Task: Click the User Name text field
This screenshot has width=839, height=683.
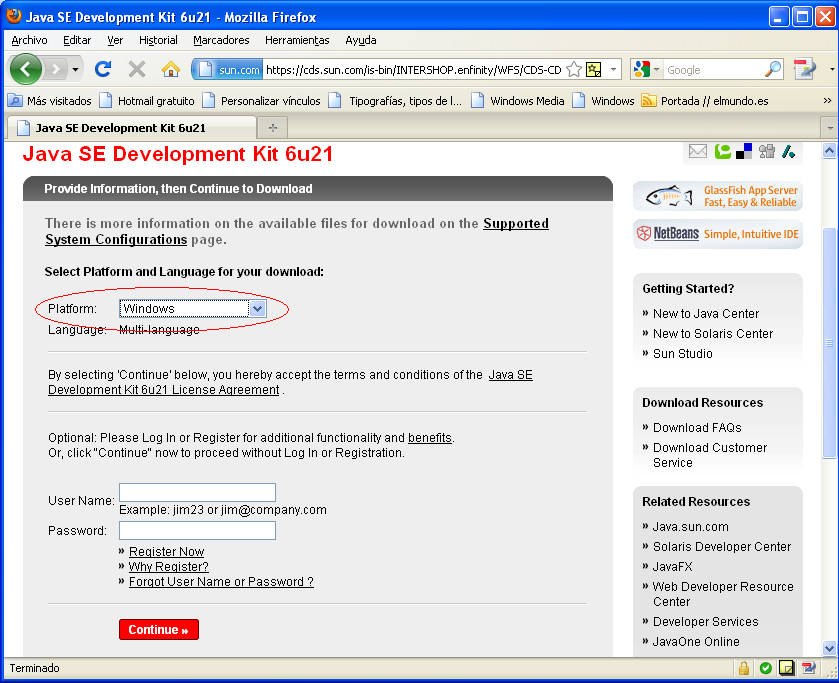Action: (197, 493)
